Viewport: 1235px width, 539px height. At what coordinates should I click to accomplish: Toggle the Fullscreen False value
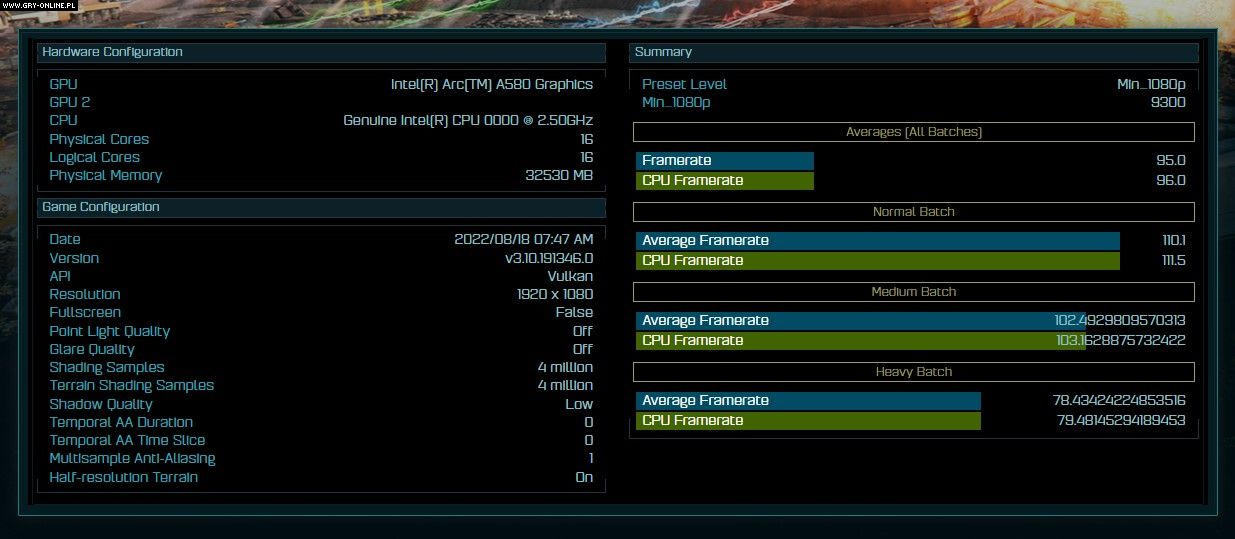point(574,313)
